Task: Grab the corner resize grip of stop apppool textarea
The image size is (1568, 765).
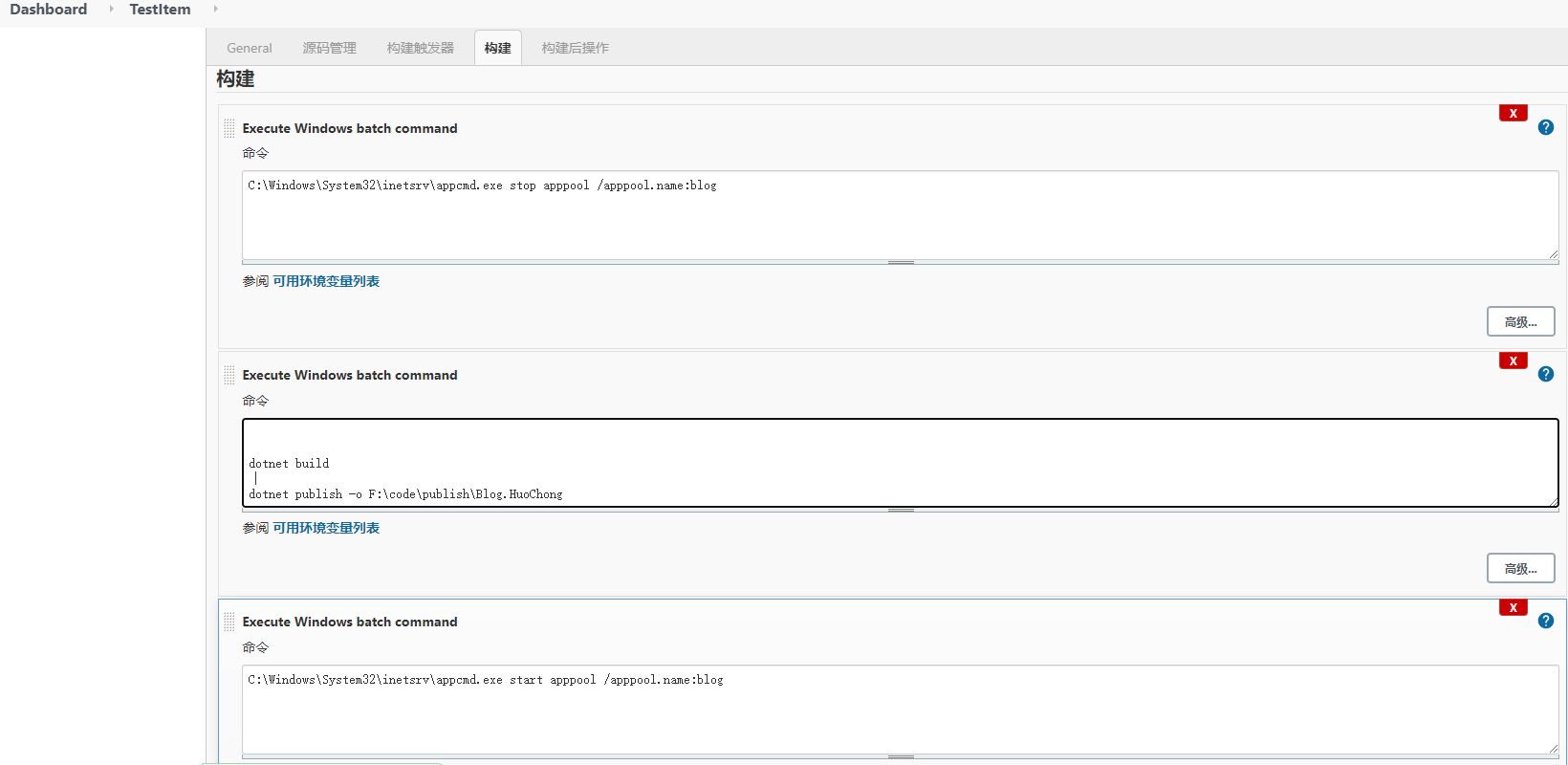Action: coord(1554,254)
